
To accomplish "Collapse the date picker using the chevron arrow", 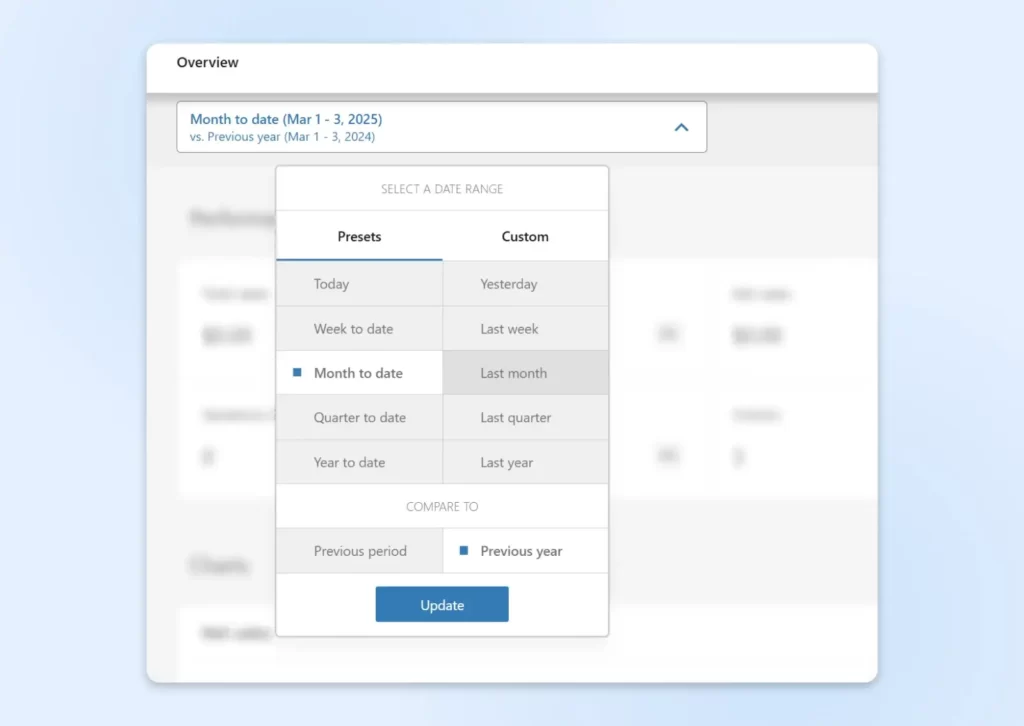I will click(681, 127).
